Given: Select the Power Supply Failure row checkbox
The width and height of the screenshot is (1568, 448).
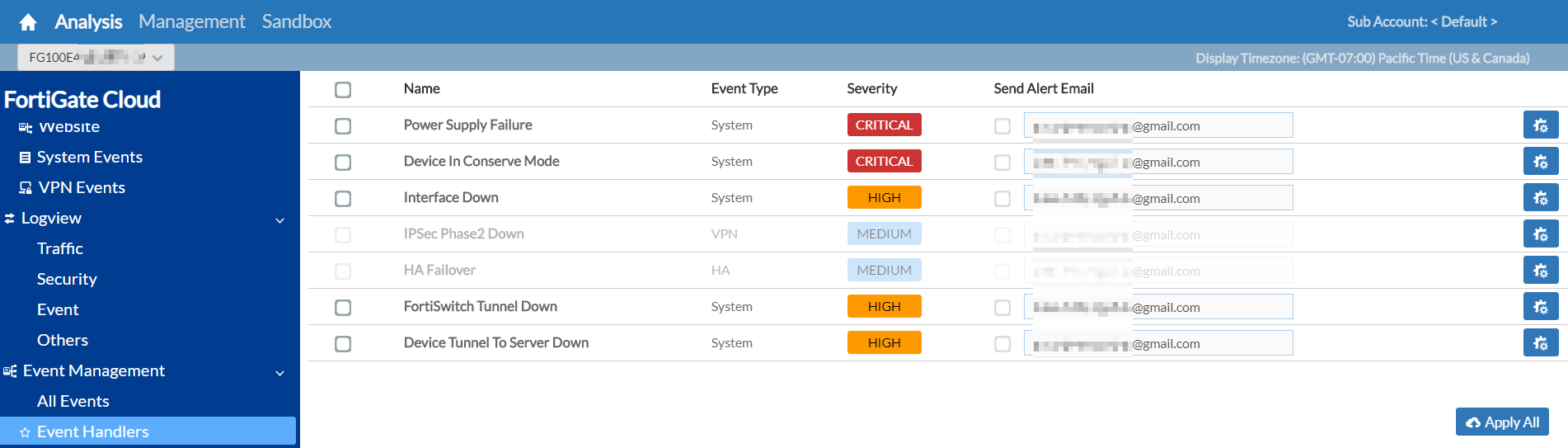Looking at the screenshot, I should 343,125.
